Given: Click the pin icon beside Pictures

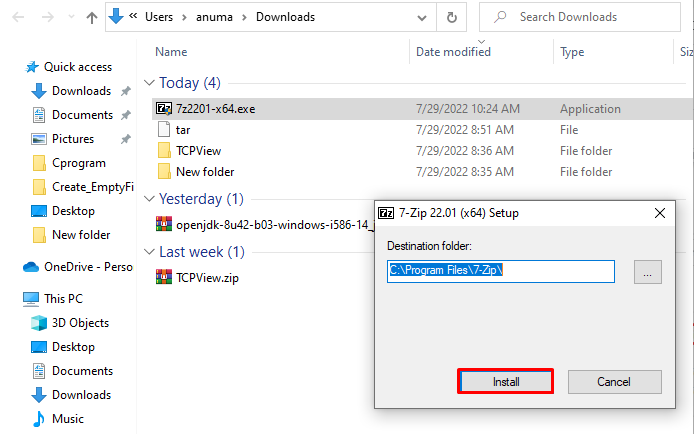Looking at the screenshot, I should pyautogui.click(x=126, y=139).
